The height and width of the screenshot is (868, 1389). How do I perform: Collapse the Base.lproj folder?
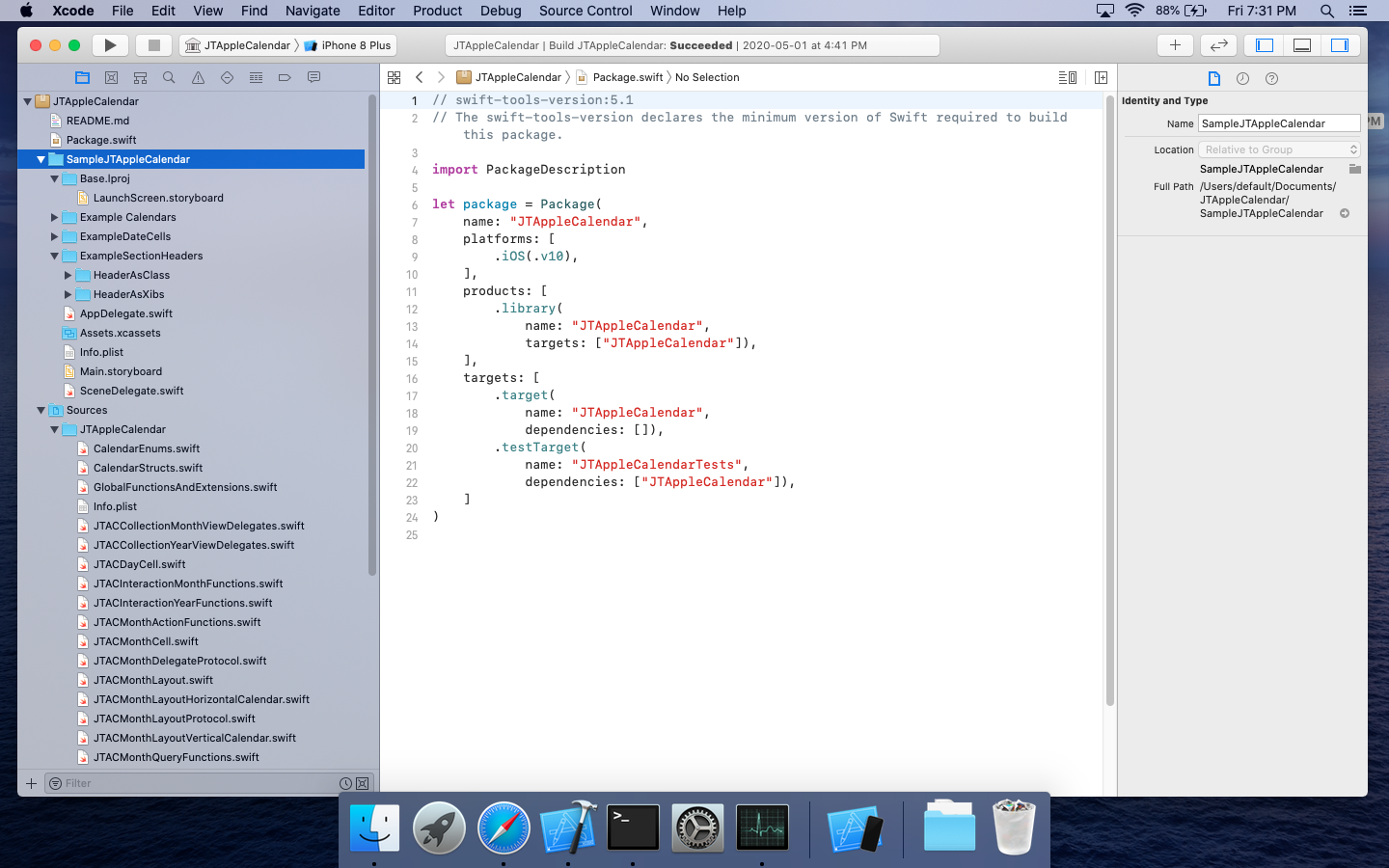[x=54, y=178]
